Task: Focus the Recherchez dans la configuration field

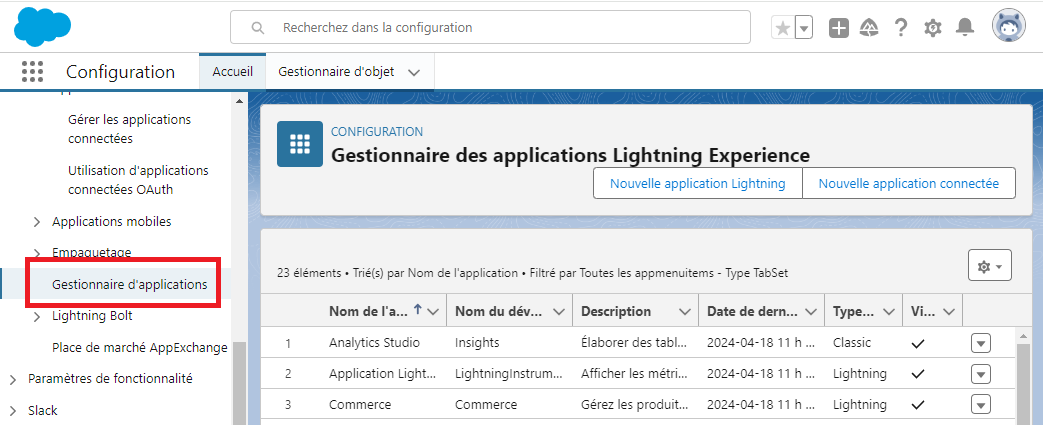Action: (490, 27)
